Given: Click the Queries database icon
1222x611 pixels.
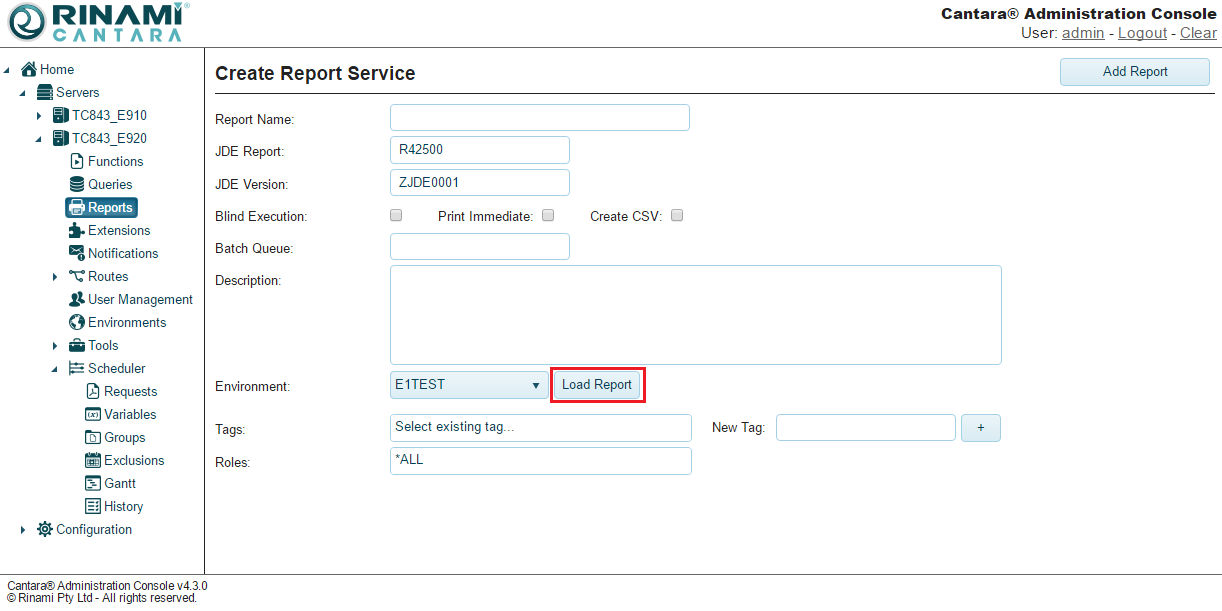Looking at the screenshot, I should coord(77,184).
